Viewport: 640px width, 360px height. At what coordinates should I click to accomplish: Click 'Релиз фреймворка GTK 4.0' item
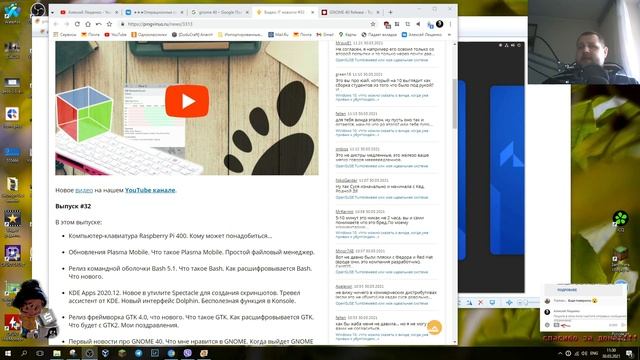click(x=191, y=321)
